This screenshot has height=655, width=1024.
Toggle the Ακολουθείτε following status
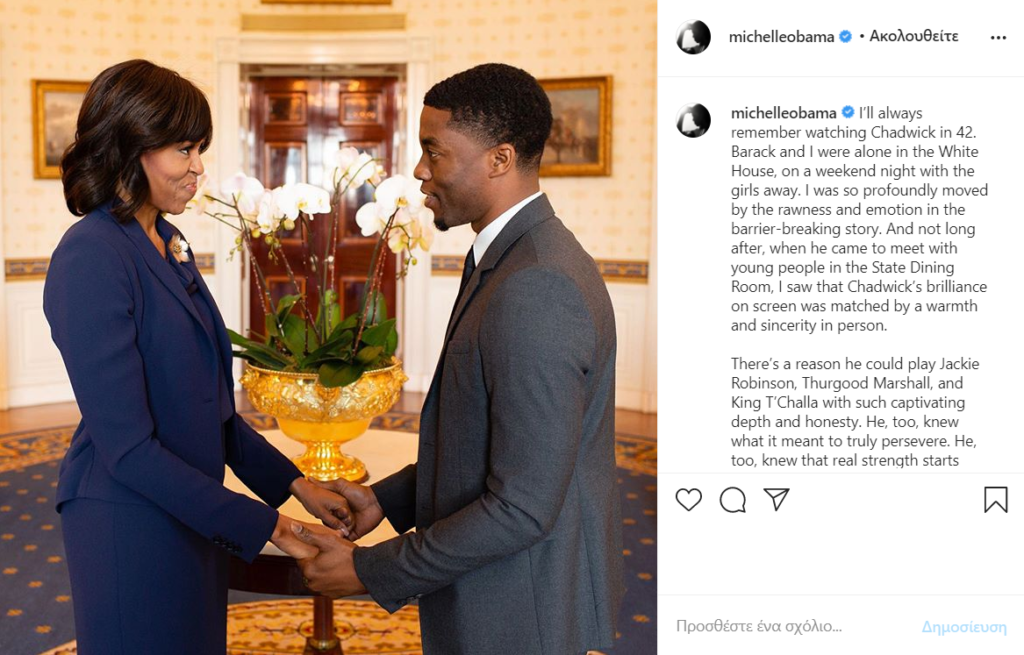(914, 36)
